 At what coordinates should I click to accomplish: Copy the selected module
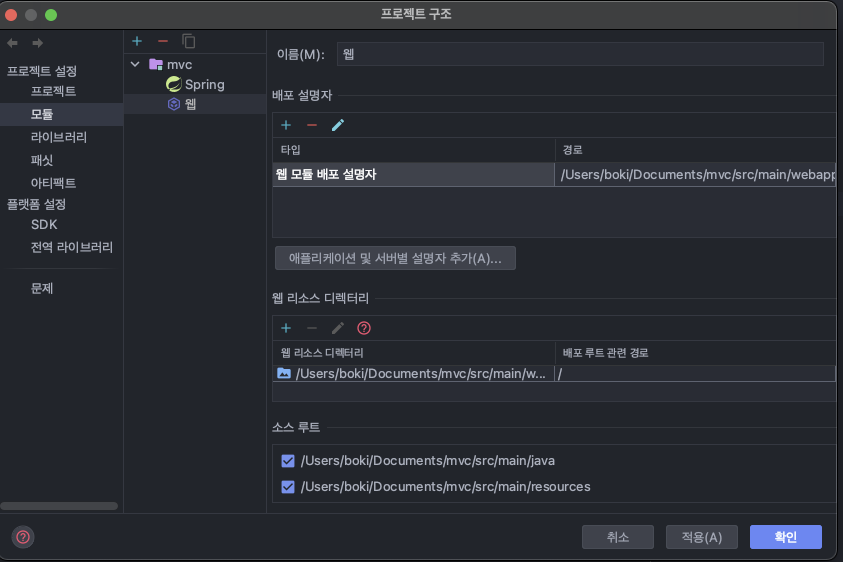189,41
